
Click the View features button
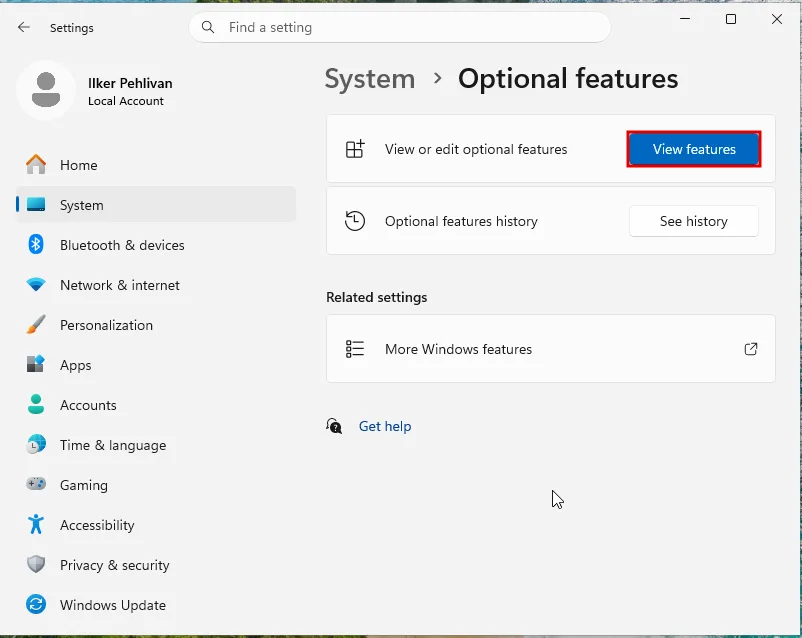(x=694, y=149)
